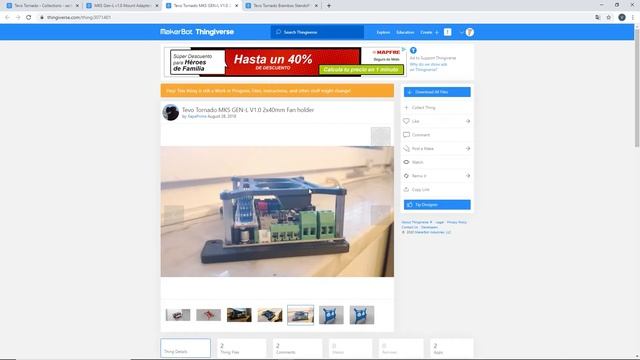640x360 pixels.
Task: Click the browser forward arrow
Action: [x=18, y=18]
